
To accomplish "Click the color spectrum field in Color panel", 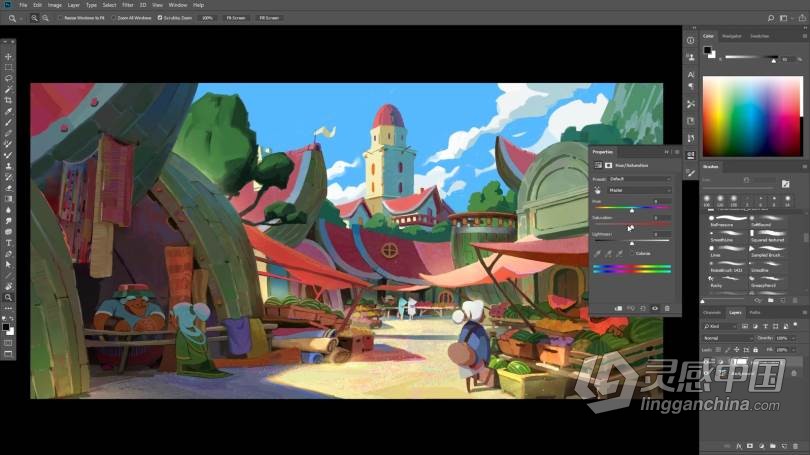I will click(752, 116).
